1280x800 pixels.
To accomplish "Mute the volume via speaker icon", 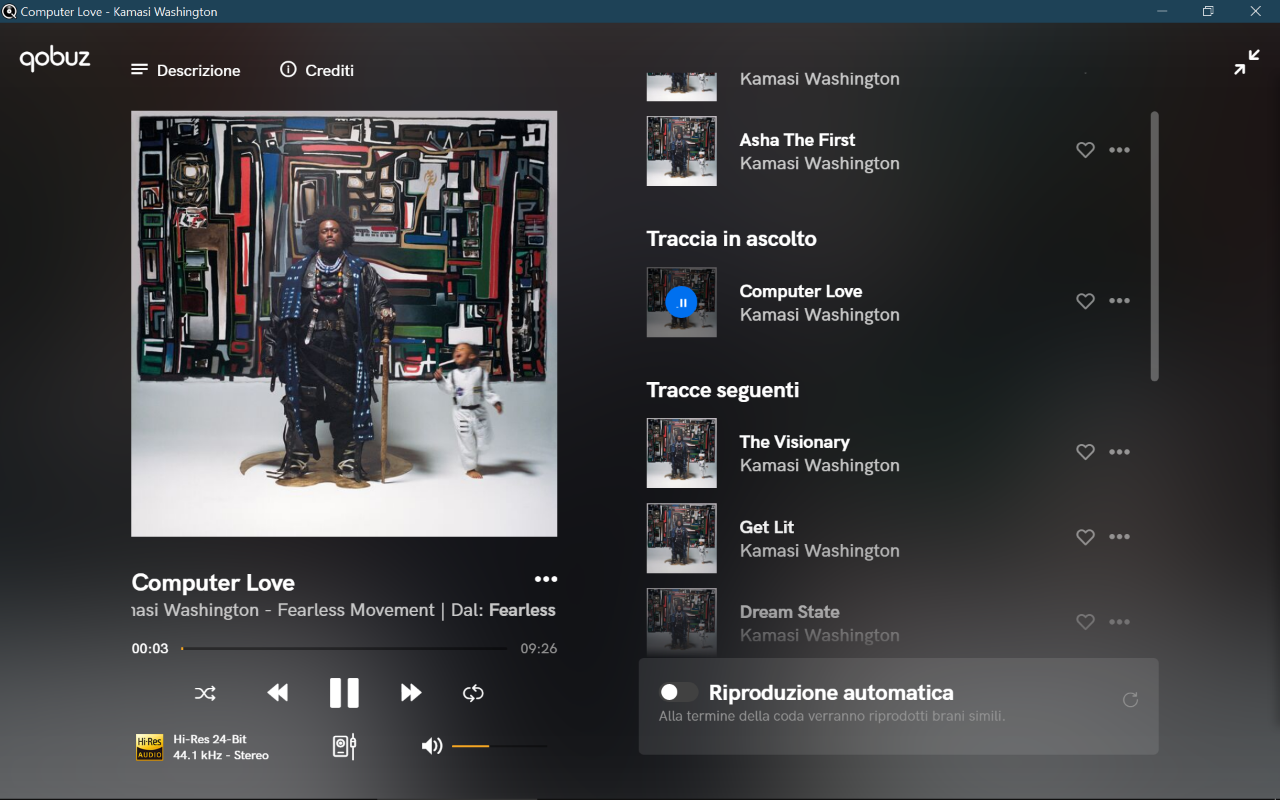I will [x=432, y=746].
